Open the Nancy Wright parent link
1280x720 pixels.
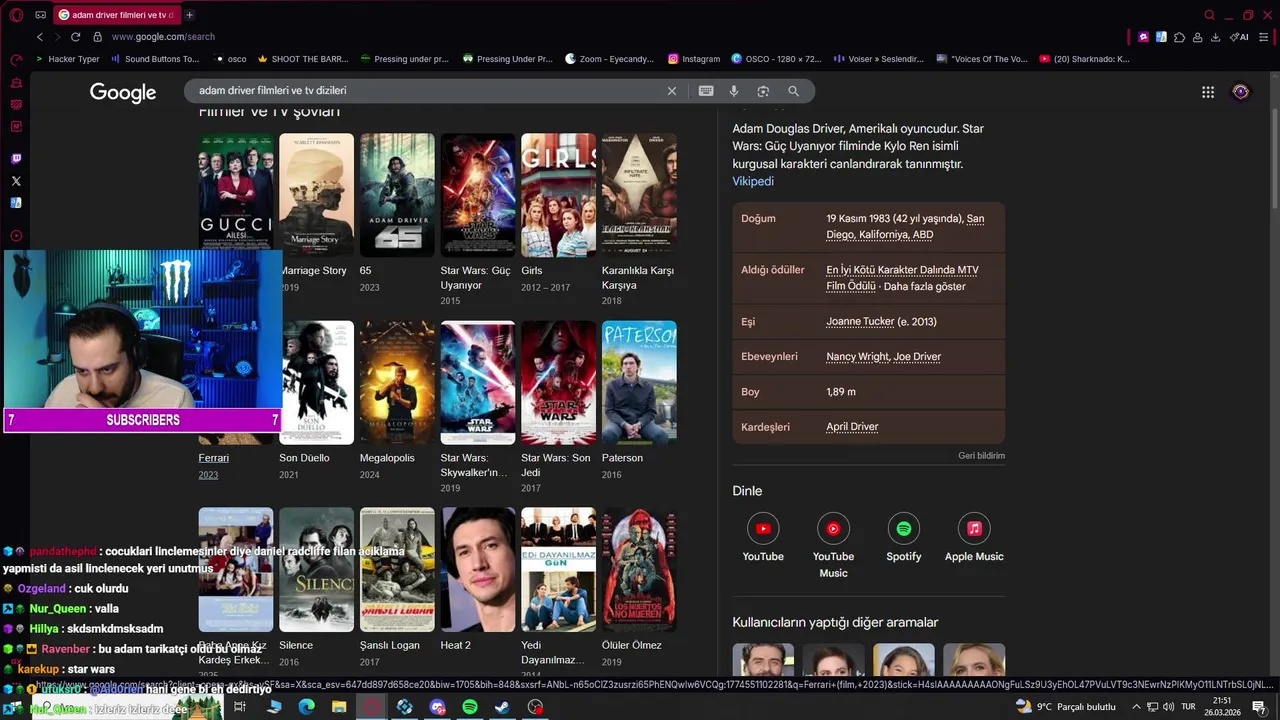(857, 357)
